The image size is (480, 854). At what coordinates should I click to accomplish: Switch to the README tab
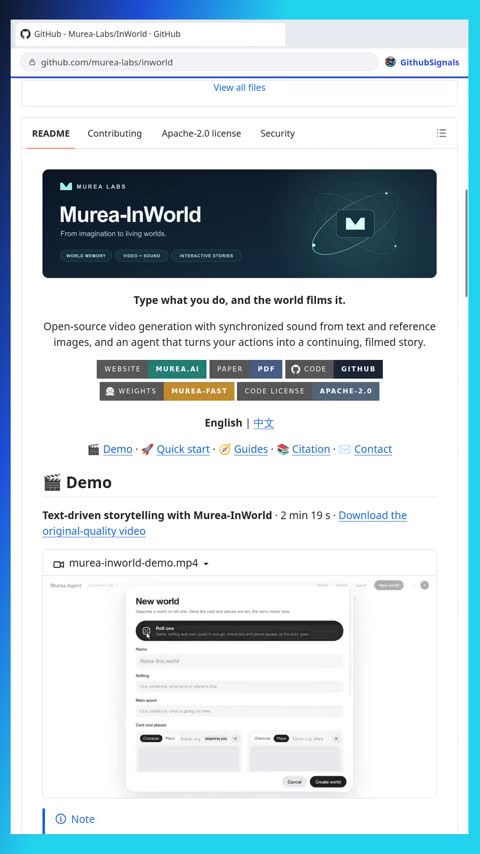[51, 133]
